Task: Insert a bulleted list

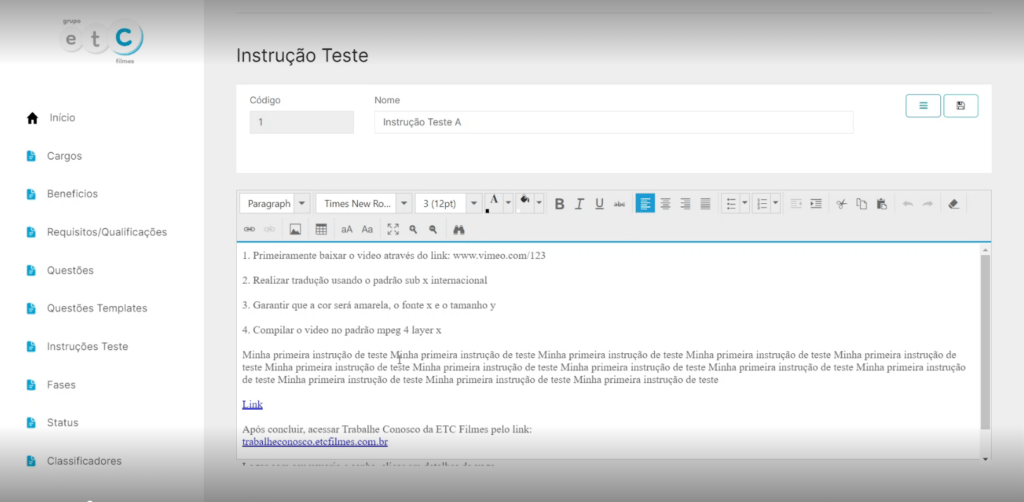Action: 731,204
